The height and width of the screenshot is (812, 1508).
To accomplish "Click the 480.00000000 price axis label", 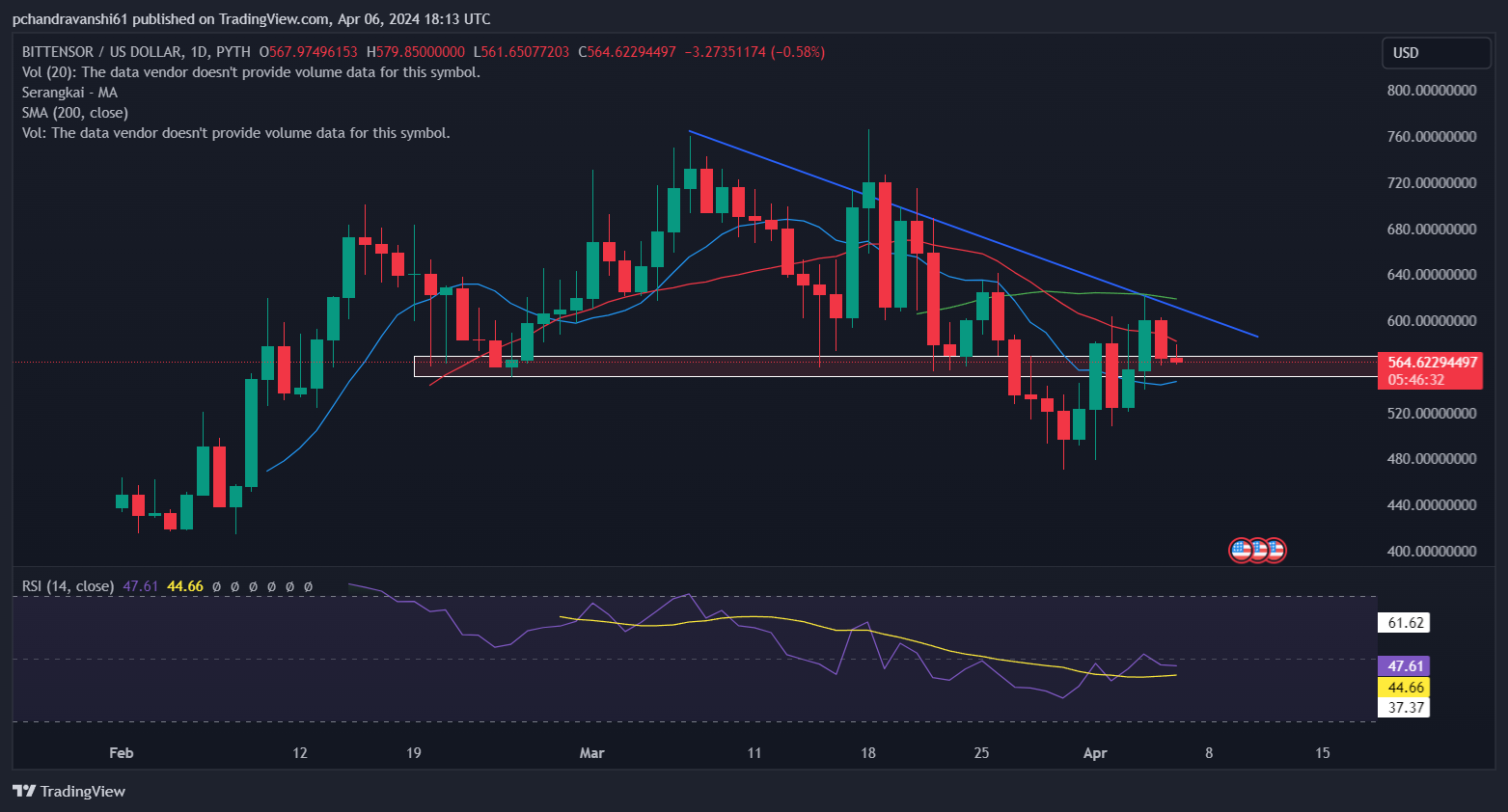I will [x=1432, y=459].
